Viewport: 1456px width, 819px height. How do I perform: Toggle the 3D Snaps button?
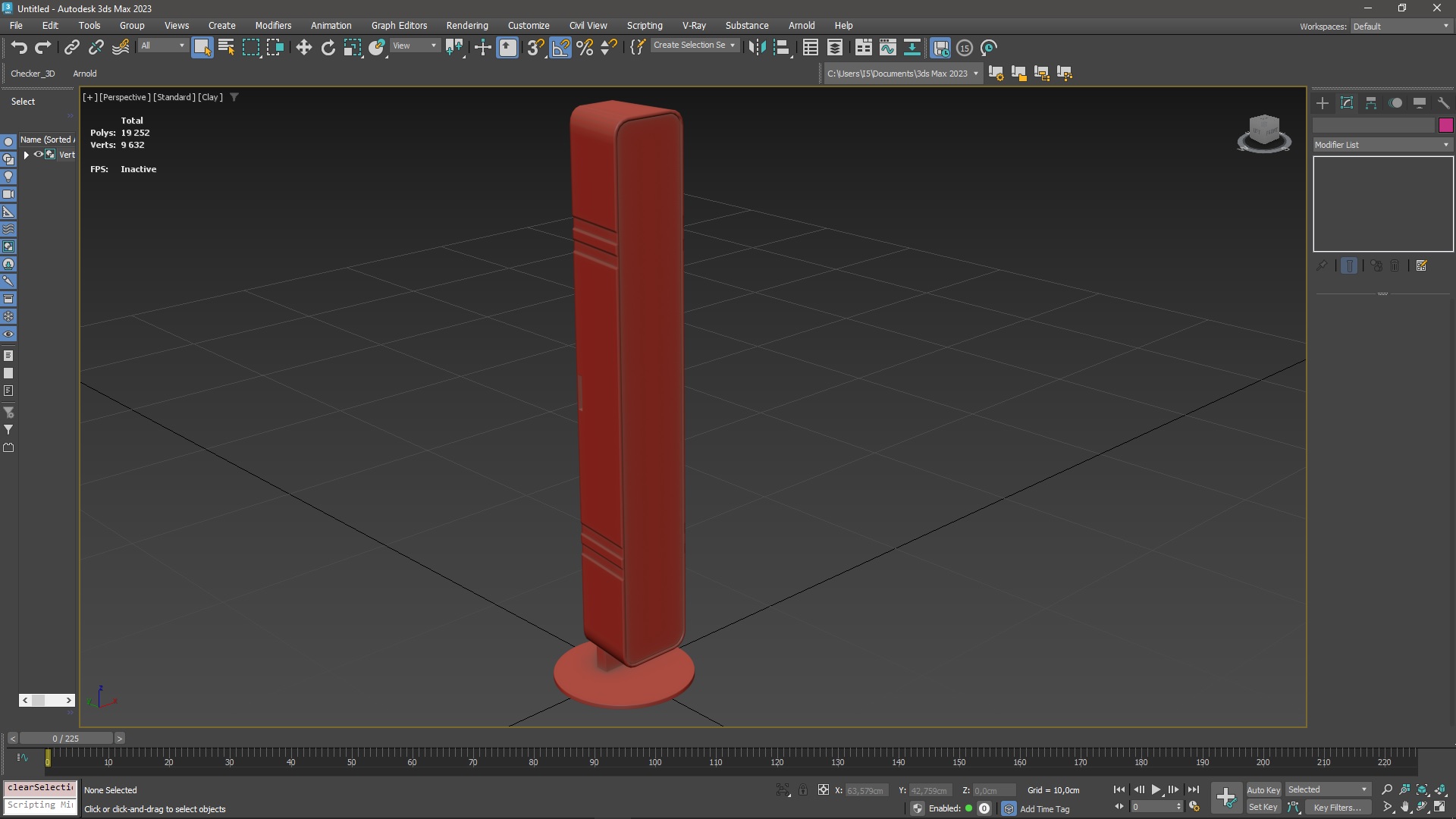[535, 47]
